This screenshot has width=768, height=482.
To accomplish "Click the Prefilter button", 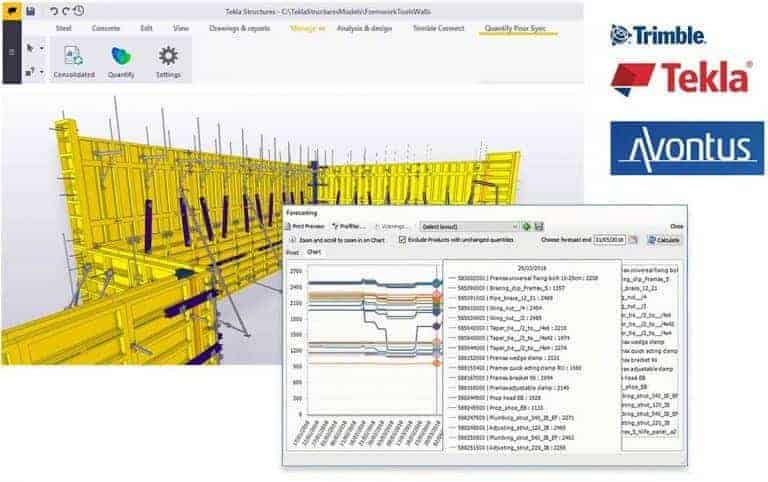I will pyautogui.click(x=348, y=226).
